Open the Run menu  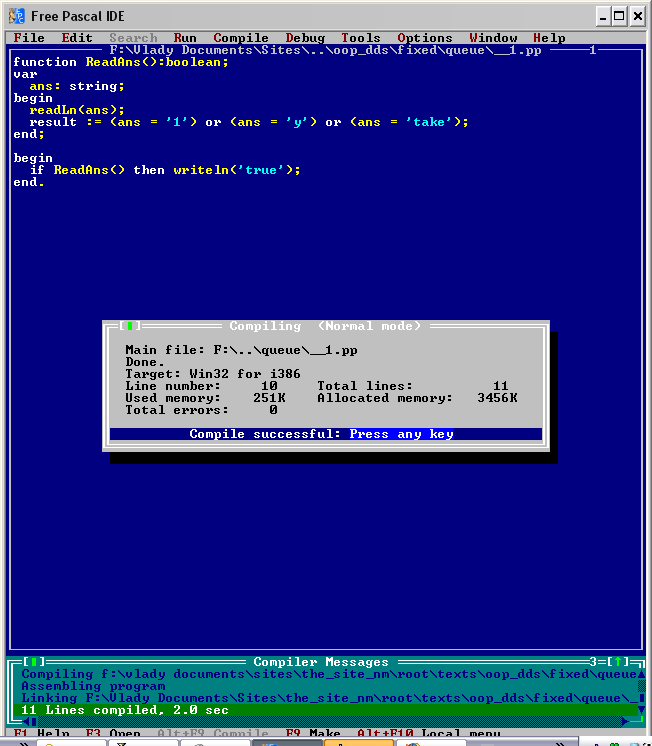pyautogui.click(x=185, y=38)
